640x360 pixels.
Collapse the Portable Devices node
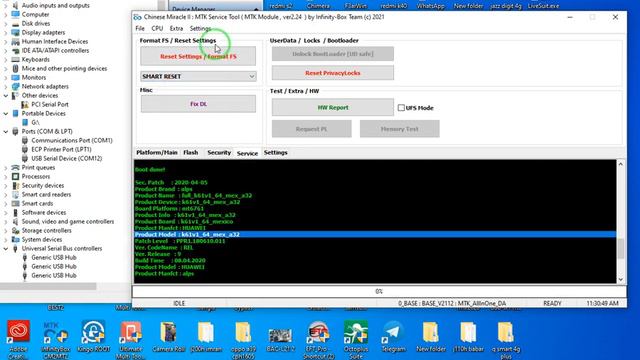pos(6,113)
